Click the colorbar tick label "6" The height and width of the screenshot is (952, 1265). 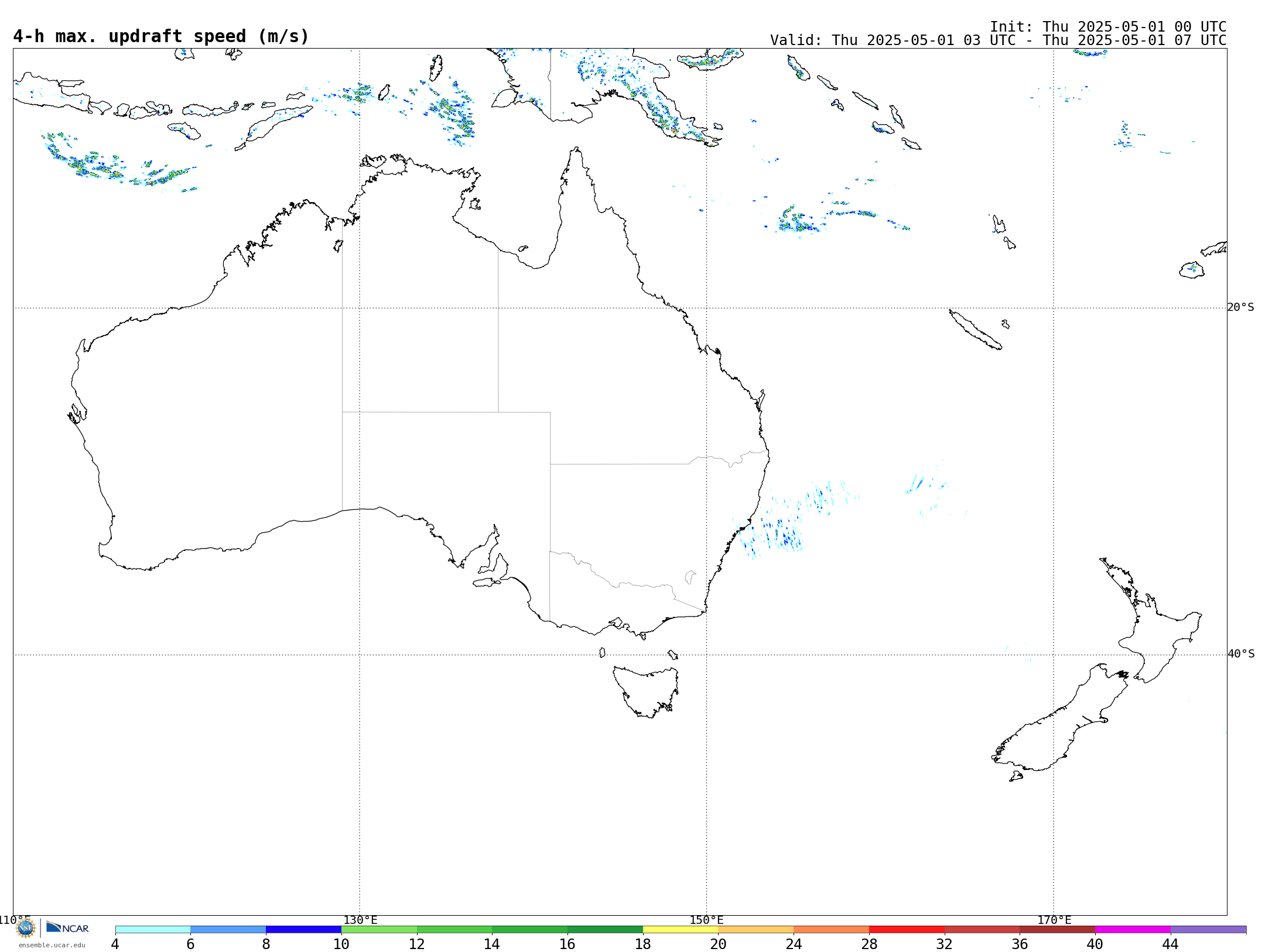(190, 944)
